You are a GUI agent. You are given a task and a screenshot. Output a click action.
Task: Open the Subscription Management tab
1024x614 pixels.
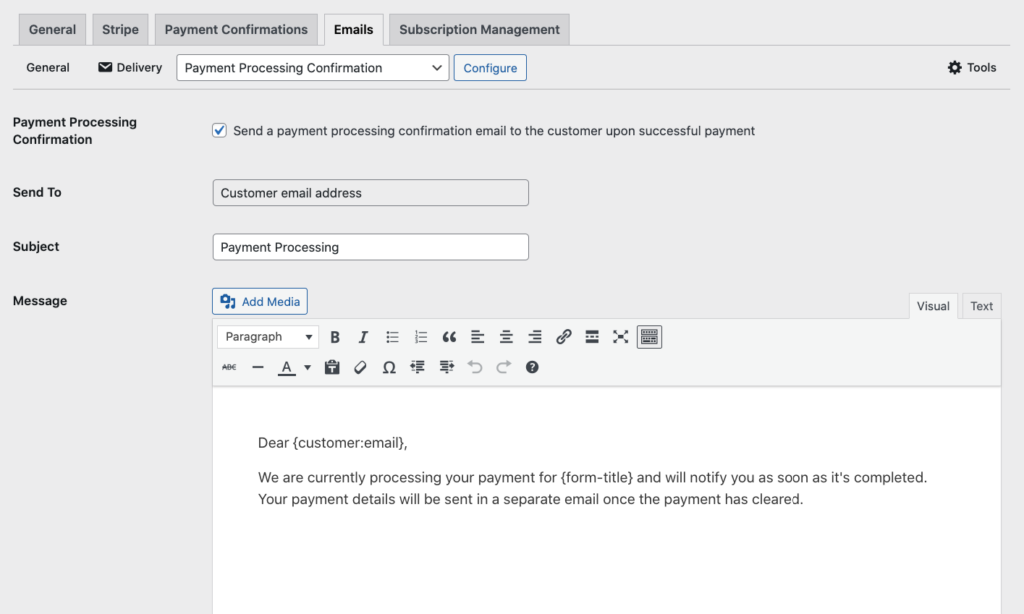click(x=479, y=29)
